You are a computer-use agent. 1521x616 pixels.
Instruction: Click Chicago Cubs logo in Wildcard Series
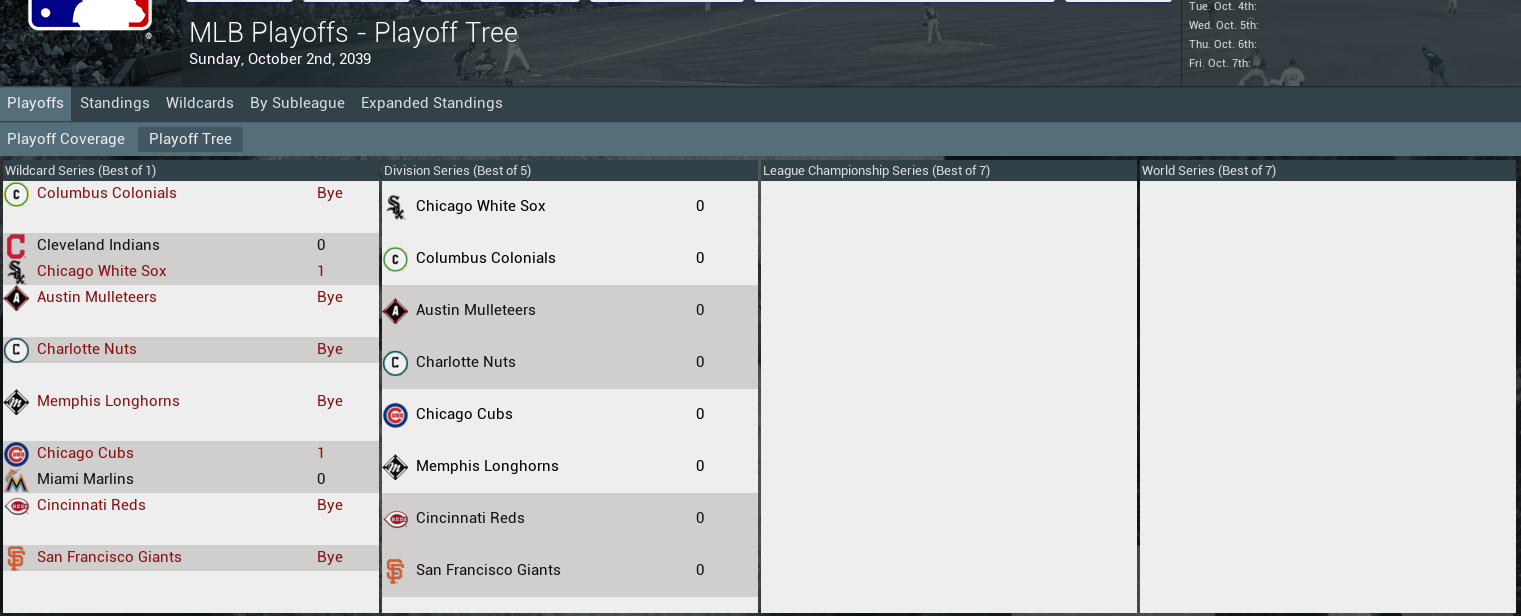[x=16, y=454]
